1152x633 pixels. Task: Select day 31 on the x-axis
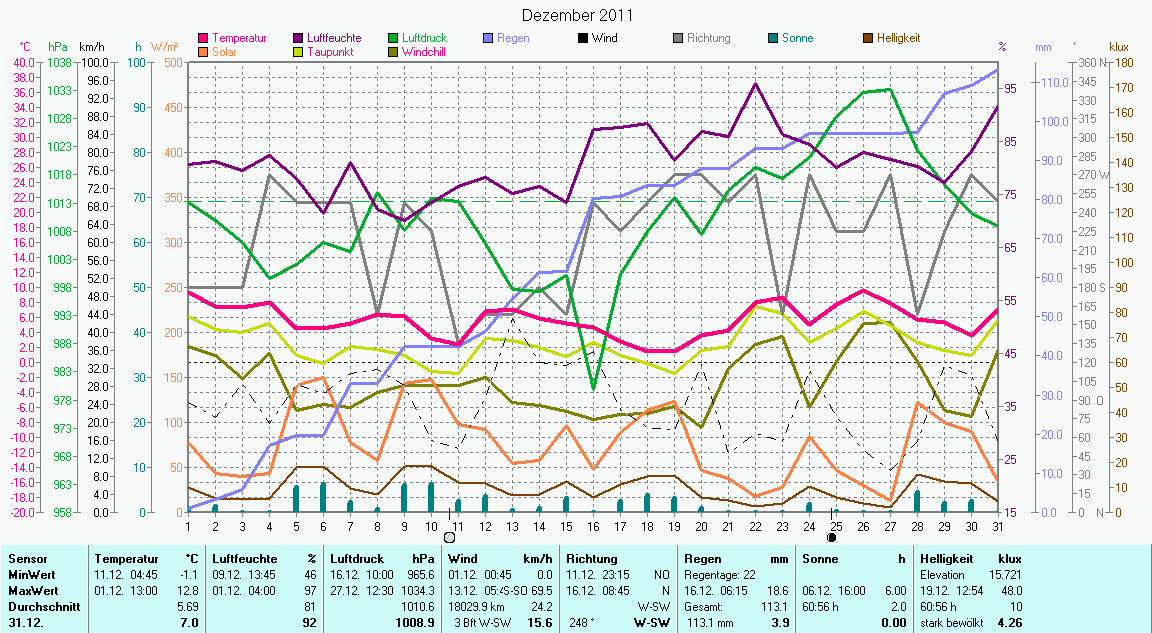pos(997,525)
